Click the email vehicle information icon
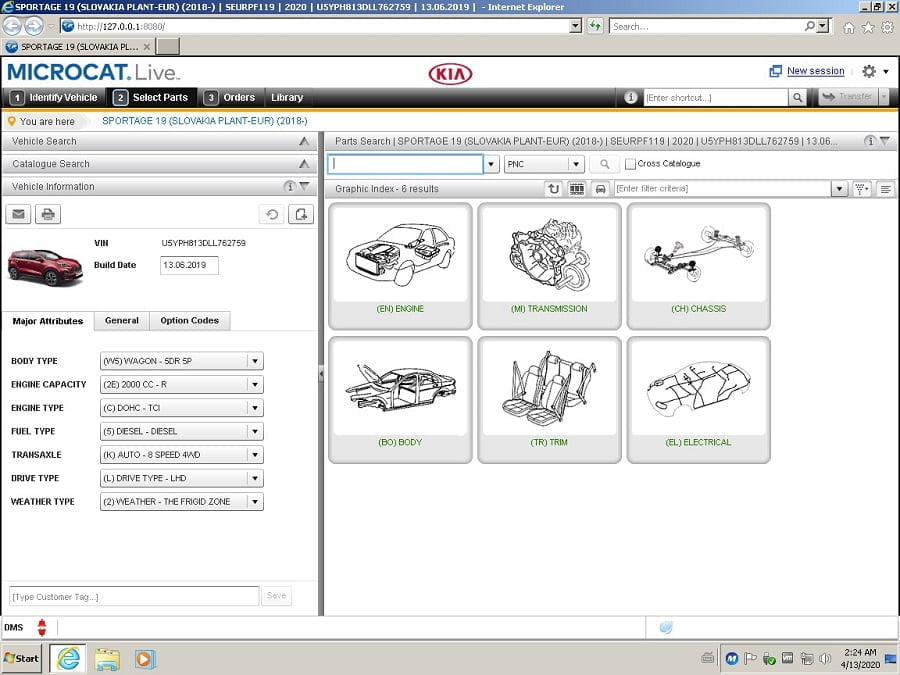The image size is (900, 675). 18,214
